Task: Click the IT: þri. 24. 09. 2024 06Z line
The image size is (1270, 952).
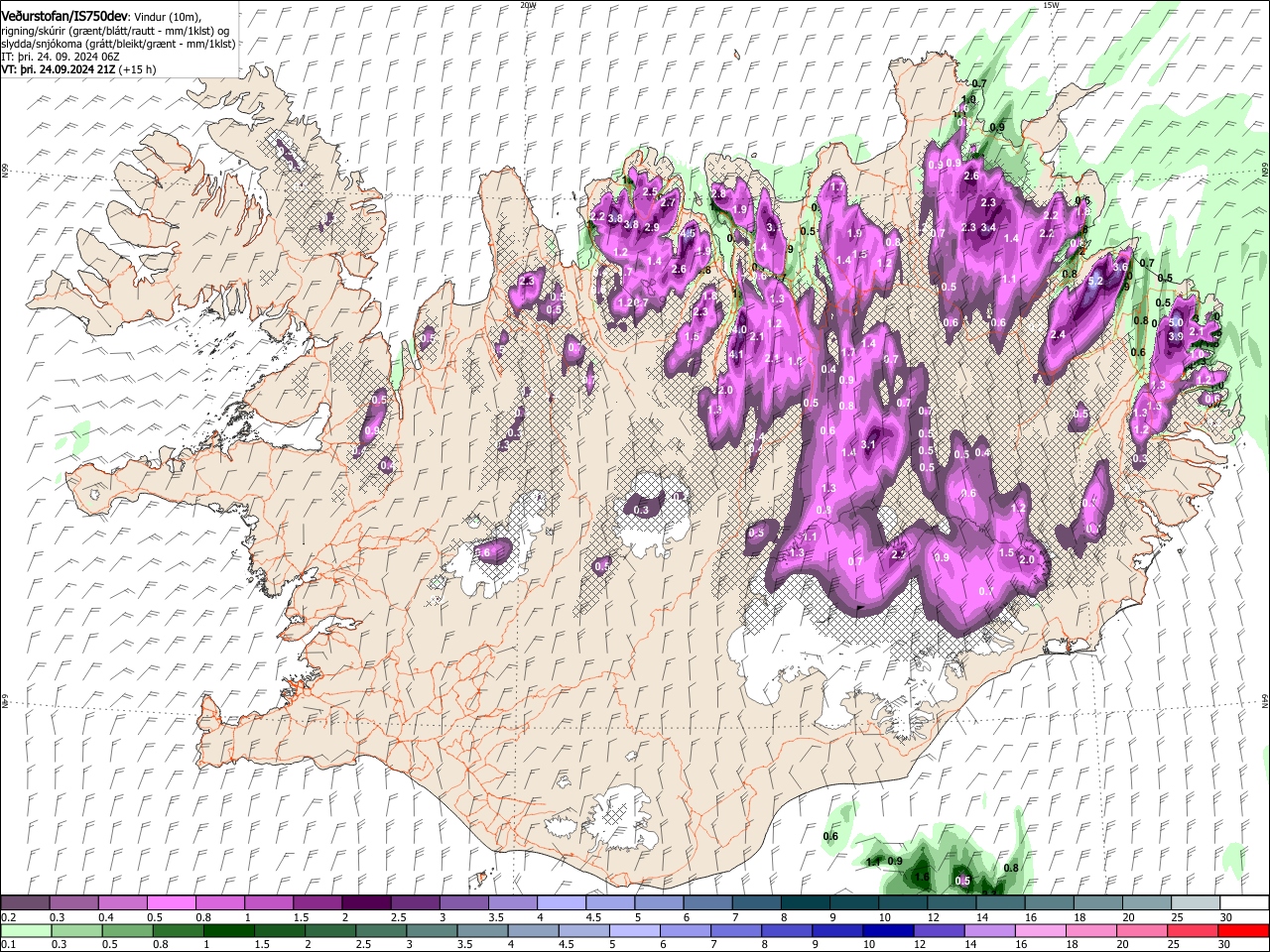Action: coord(61,58)
